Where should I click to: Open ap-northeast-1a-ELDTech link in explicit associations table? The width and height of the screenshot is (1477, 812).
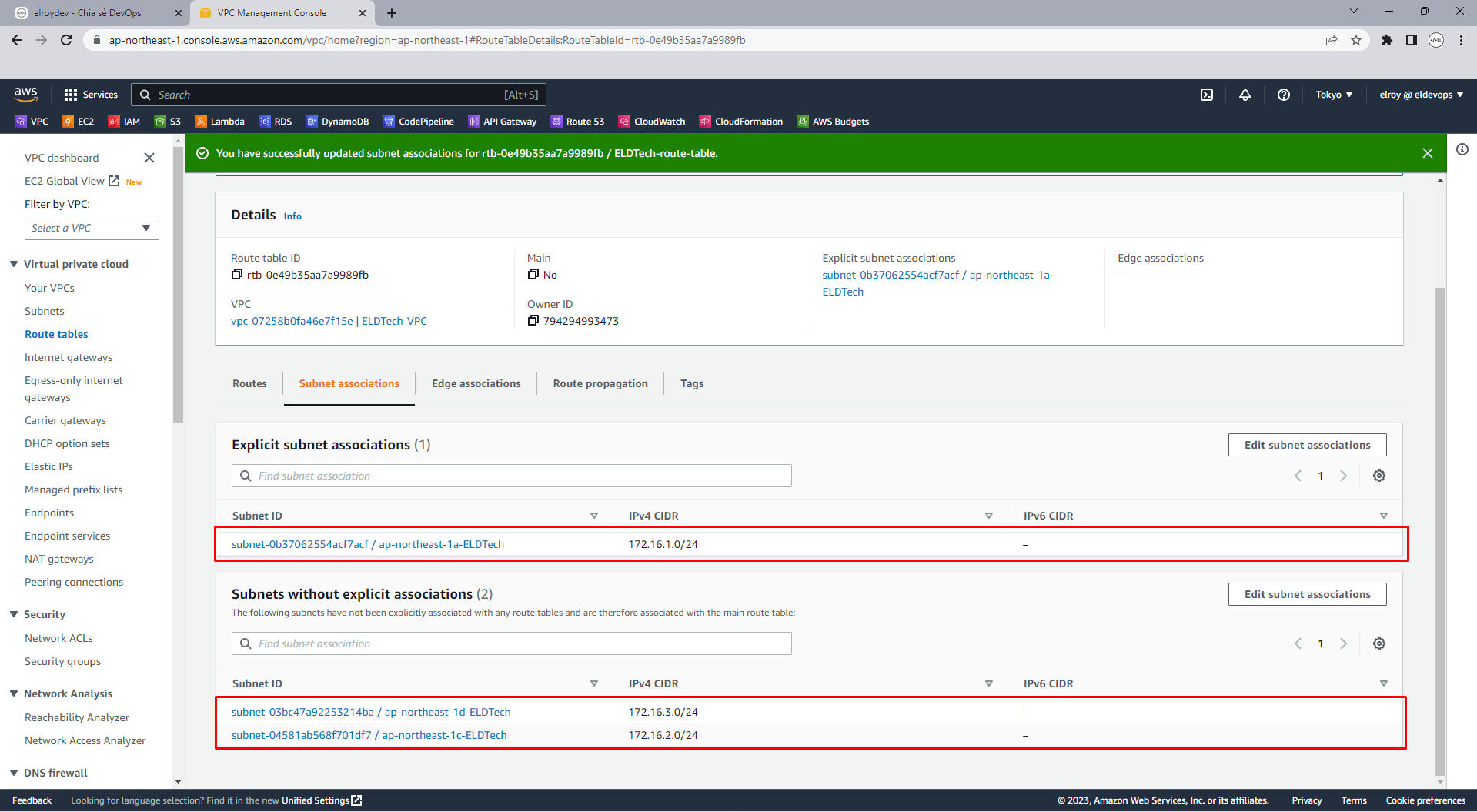tap(368, 544)
